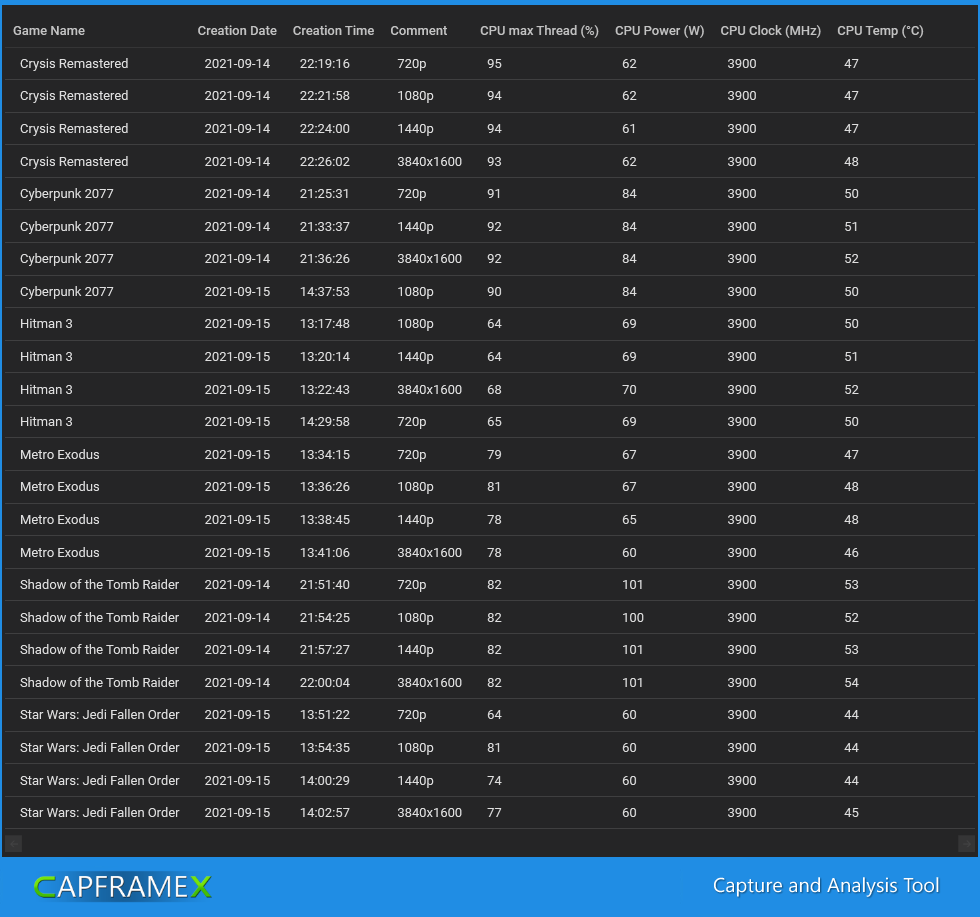Click CPU Clock 3900 in Crysis 22:19:16 row
The height and width of the screenshot is (917, 980).
tap(741, 64)
